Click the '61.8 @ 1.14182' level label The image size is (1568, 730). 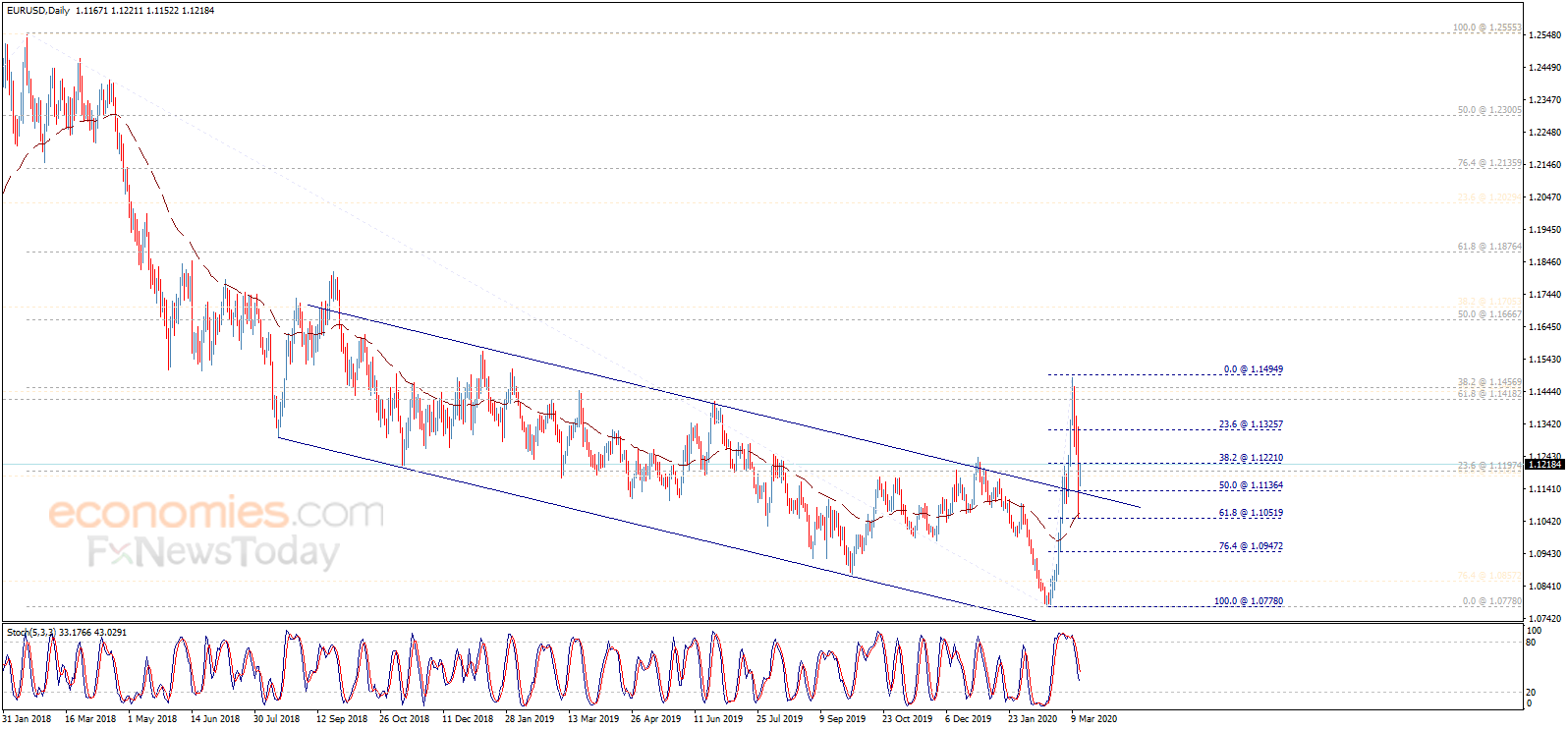pyautogui.click(x=1489, y=394)
